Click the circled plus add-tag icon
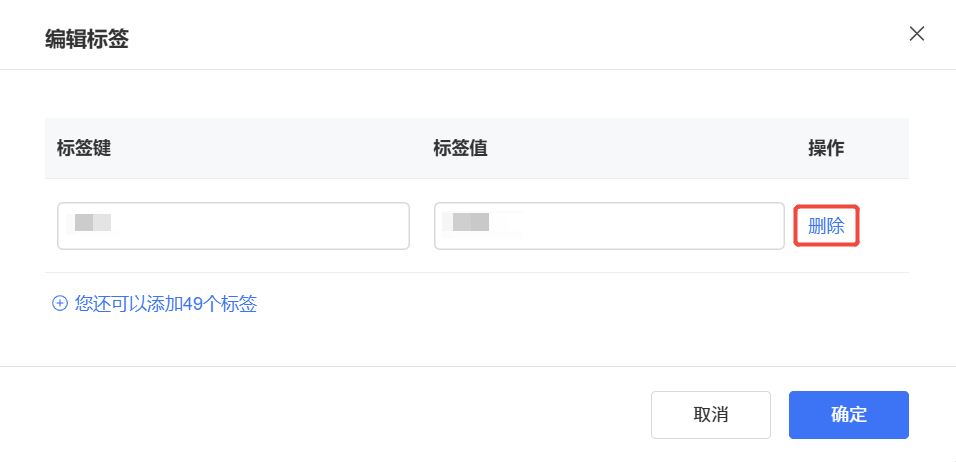This screenshot has width=956, height=462. (59, 304)
